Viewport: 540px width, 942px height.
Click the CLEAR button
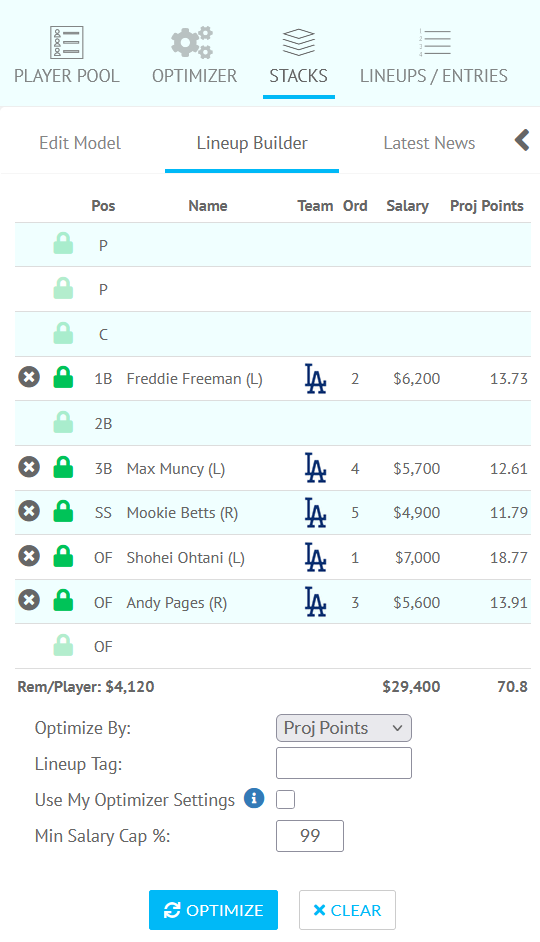click(x=347, y=910)
